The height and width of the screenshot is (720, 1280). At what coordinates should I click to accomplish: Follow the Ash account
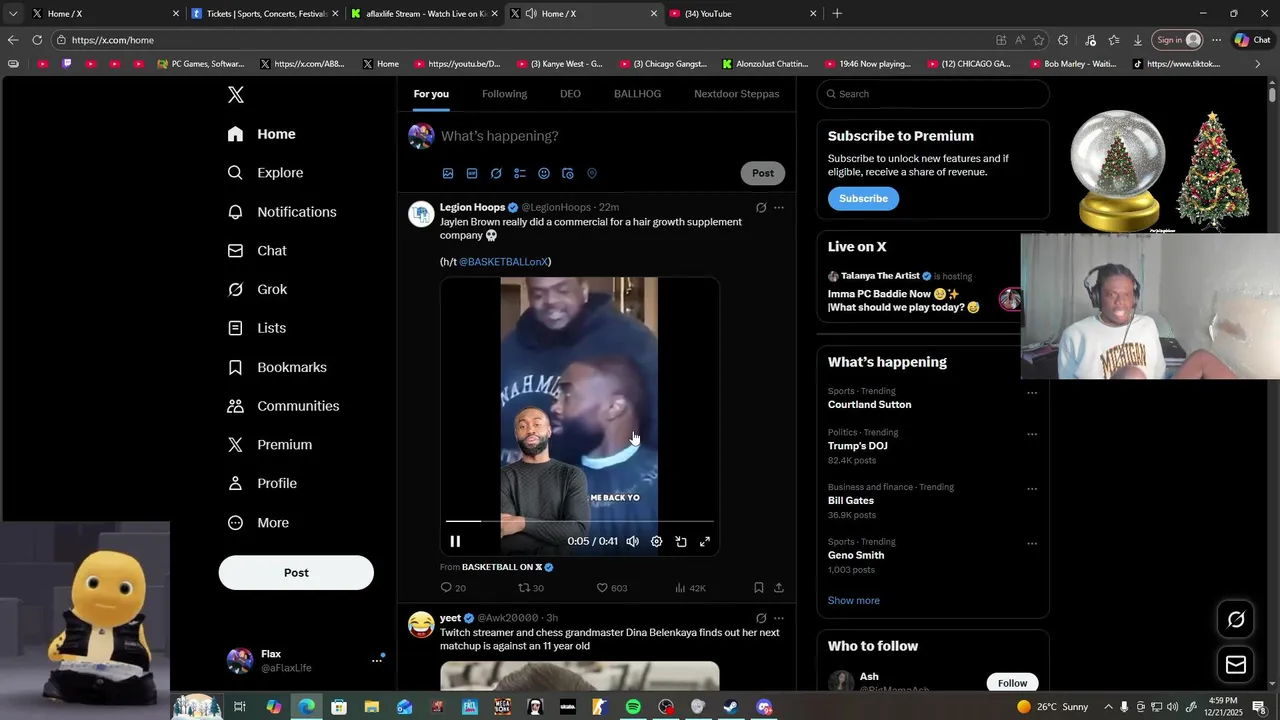(x=1012, y=683)
